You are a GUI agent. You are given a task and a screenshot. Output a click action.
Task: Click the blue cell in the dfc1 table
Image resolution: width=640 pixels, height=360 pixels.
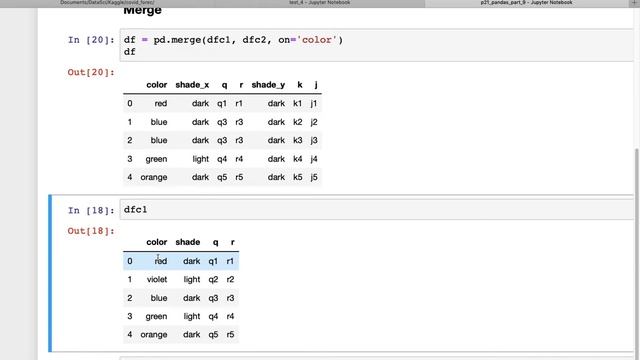[159, 298]
